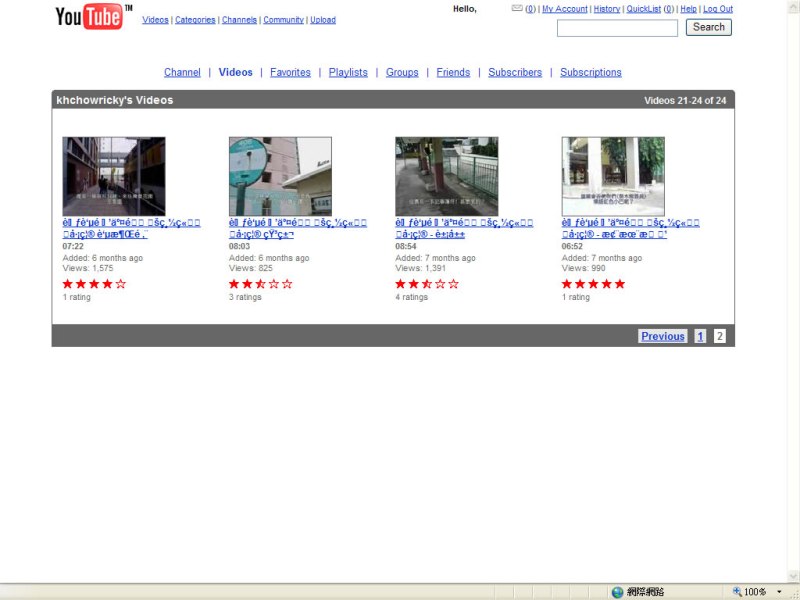Click the QuickList count (0) link
Viewport: 800px width, 600px height.
(x=668, y=9)
